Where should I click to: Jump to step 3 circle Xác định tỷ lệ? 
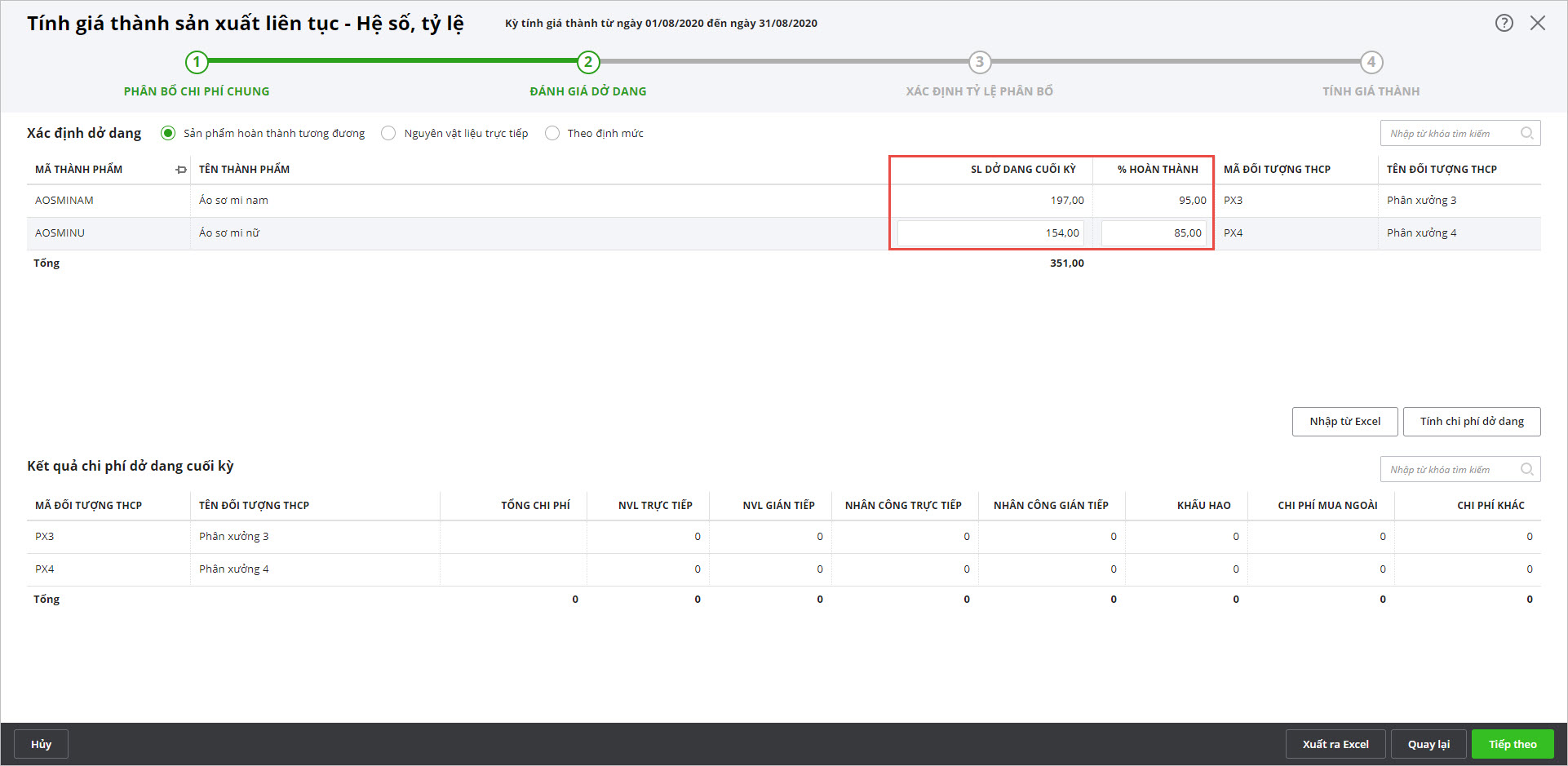[980, 62]
